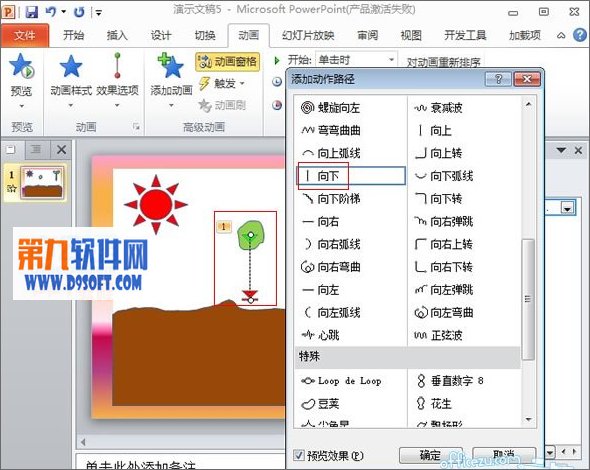590x470 pixels.
Task: Switch to outline tab in left pane
Action: click(x=36, y=150)
